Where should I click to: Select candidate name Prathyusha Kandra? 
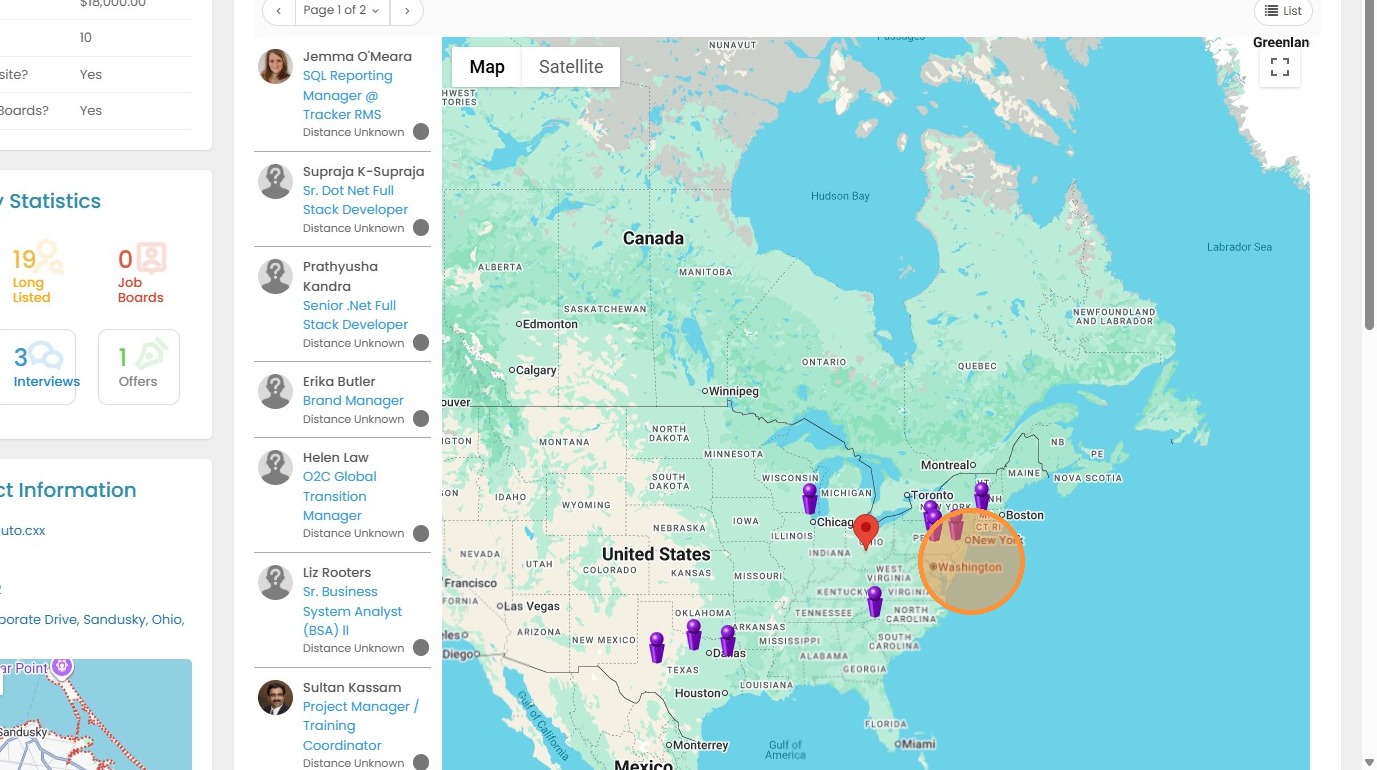click(x=340, y=277)
